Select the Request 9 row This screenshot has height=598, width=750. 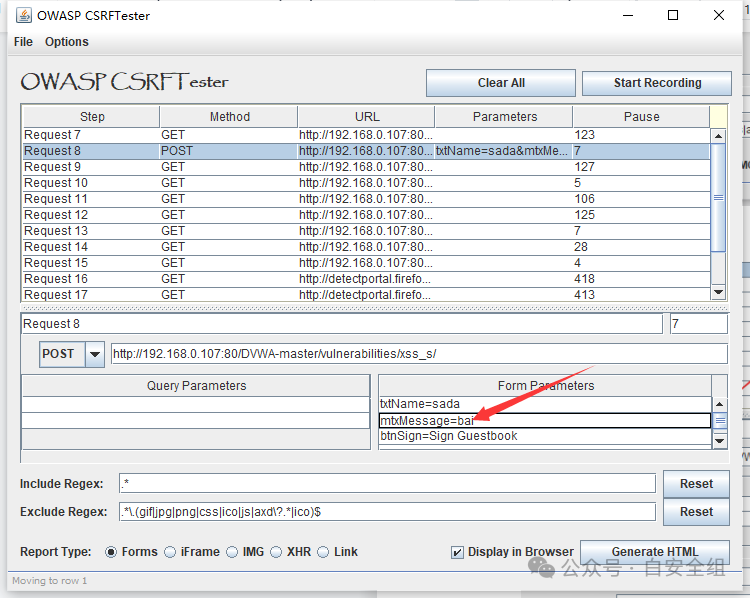click(x=366, y=167)
